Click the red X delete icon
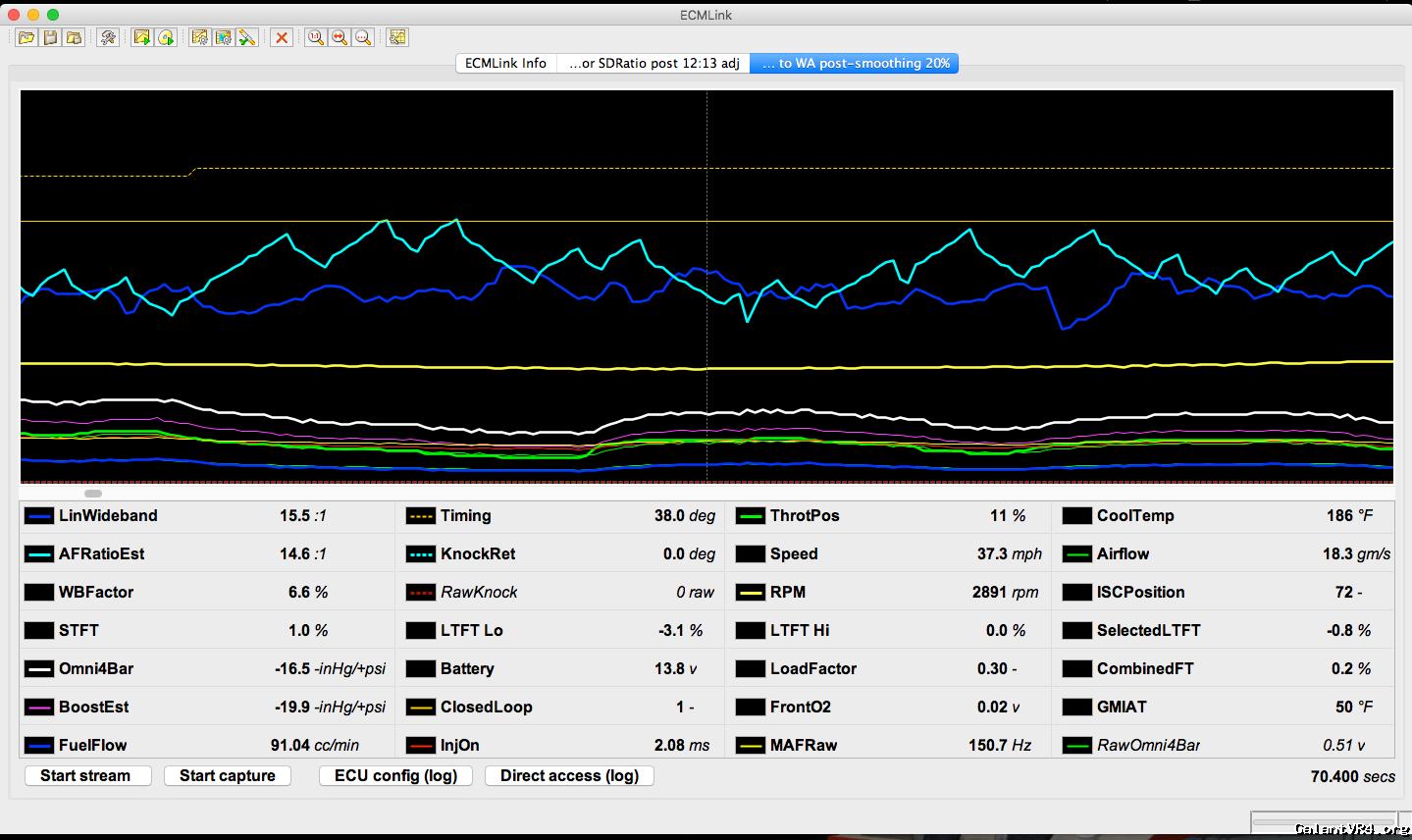Screen dimensions: 1412x840 point(282,37)
